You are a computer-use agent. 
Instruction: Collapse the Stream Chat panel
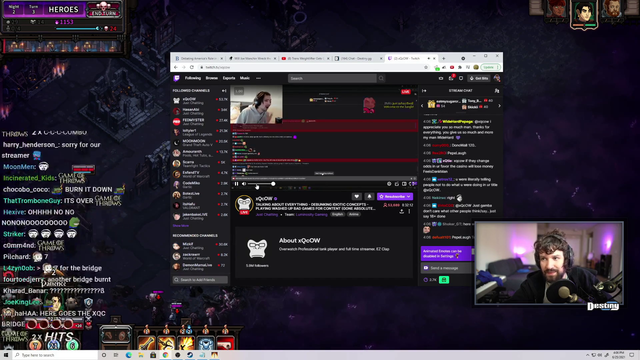[424, 91]
